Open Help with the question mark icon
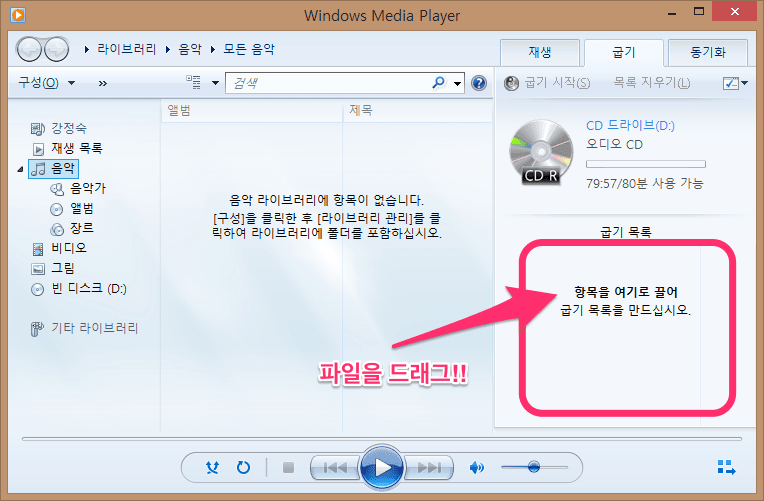Image resolution: width=764 pixels, height=501 pixels. pyautogui.click(x=479, y=83)
